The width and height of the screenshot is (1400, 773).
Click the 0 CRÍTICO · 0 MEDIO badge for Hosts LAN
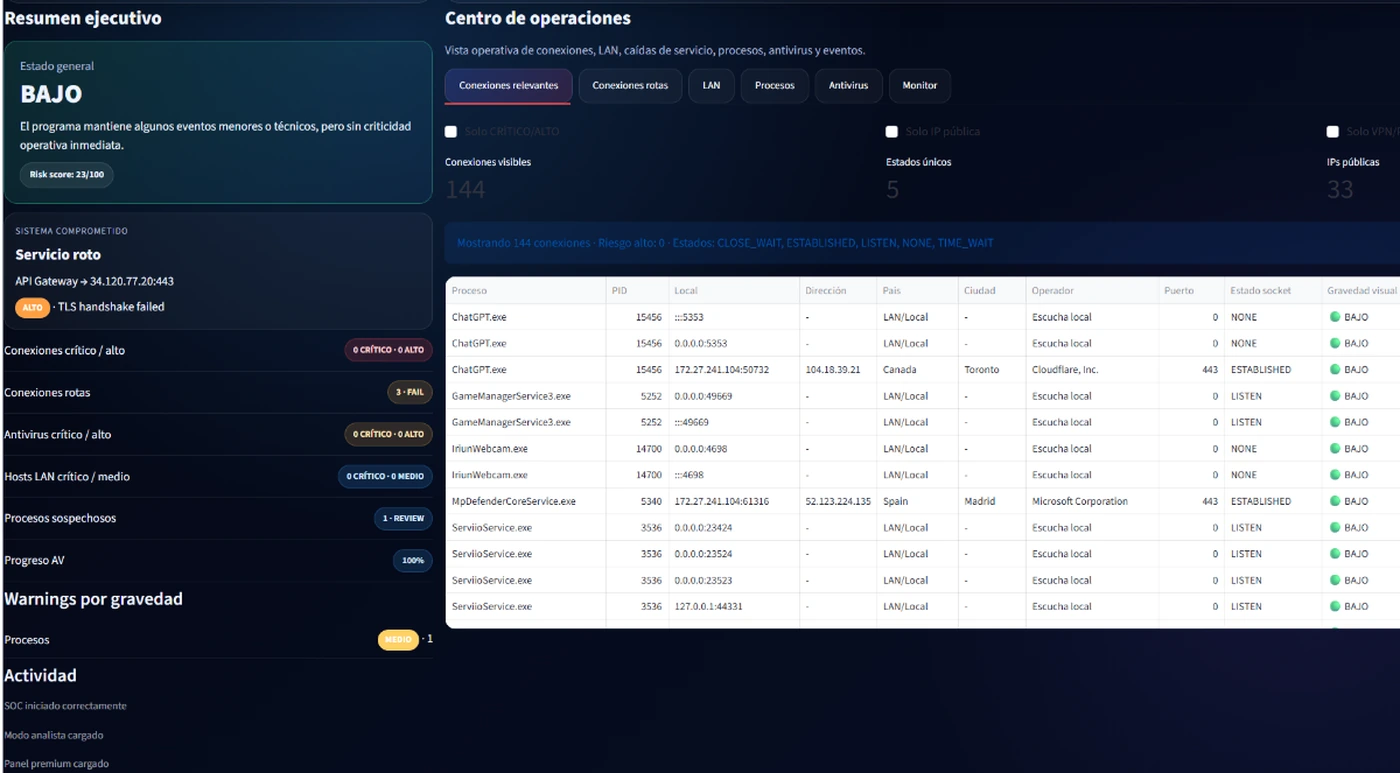pyautogui.click(x=385, y=476)
